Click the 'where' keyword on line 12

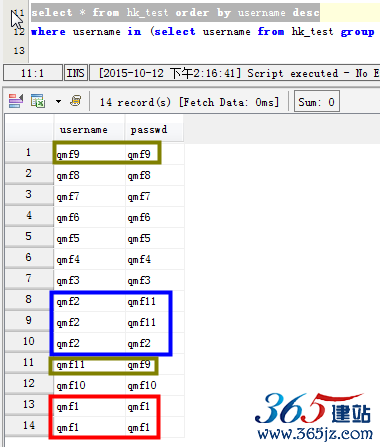pyautogui.click(x=48, y=32)
